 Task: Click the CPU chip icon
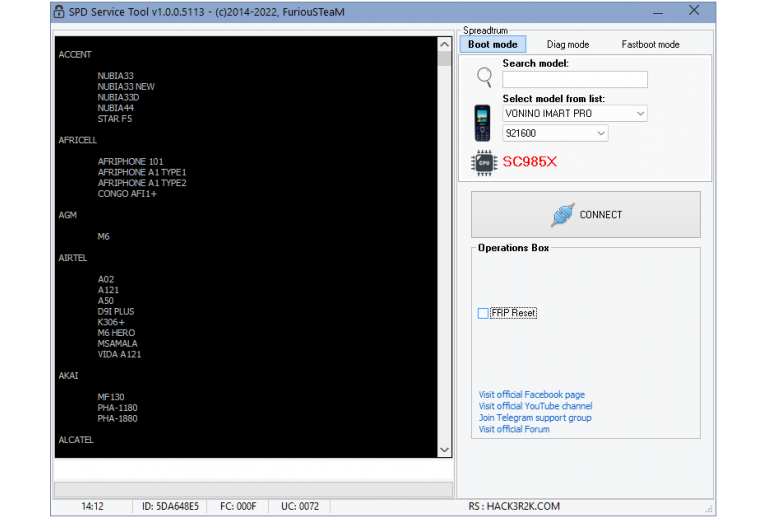click(484, 163)
